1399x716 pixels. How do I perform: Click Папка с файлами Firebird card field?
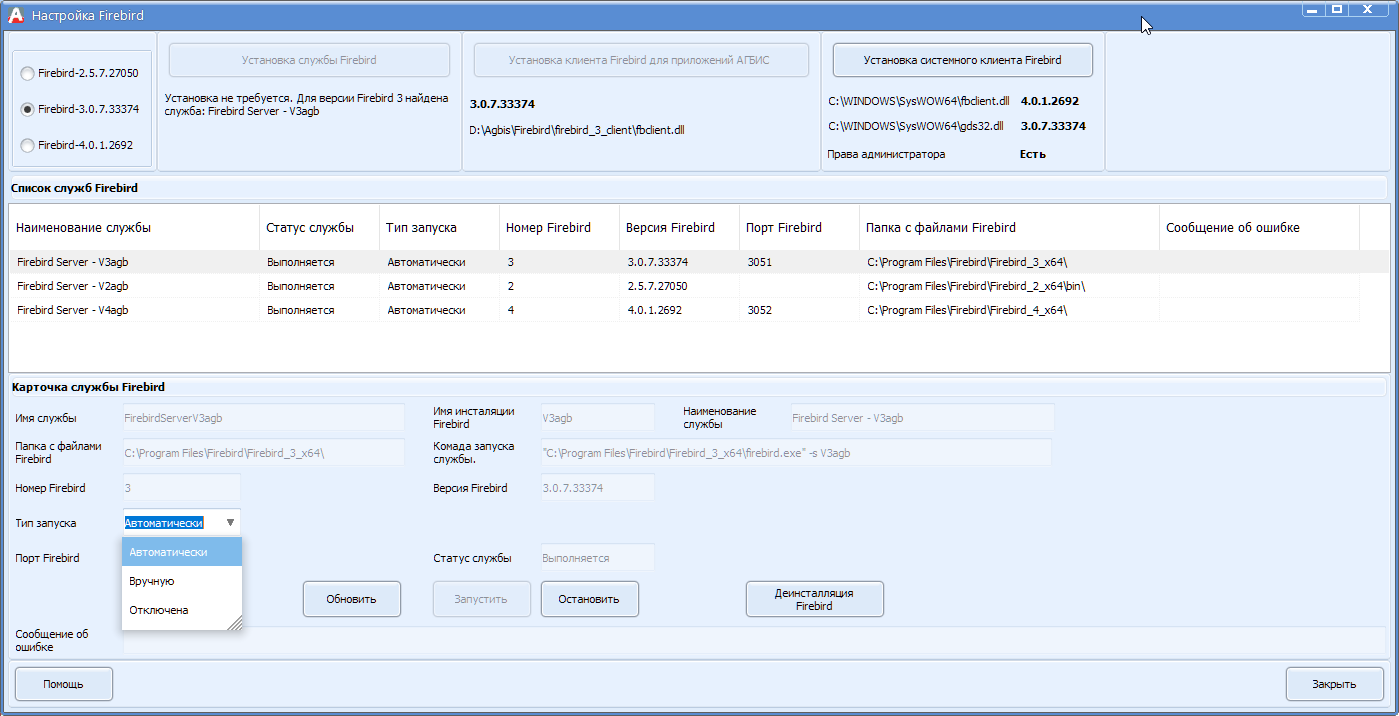tap(264, 453)
